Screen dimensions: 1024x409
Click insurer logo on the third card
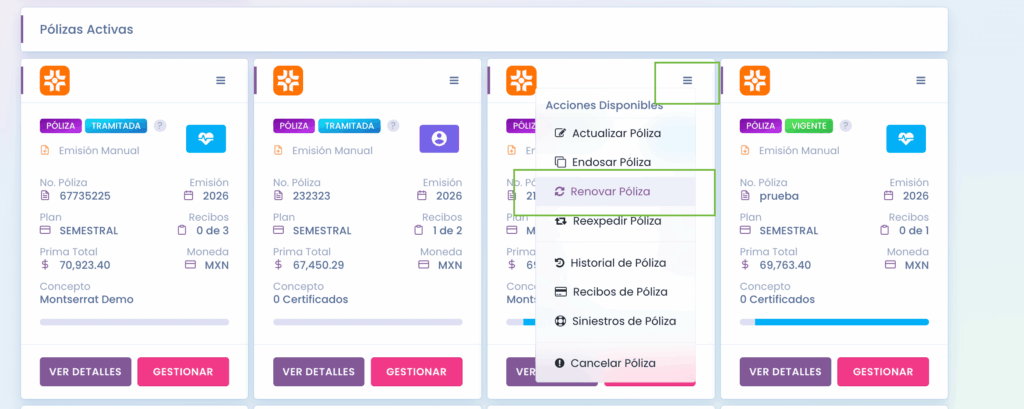[x=521, y=80]
